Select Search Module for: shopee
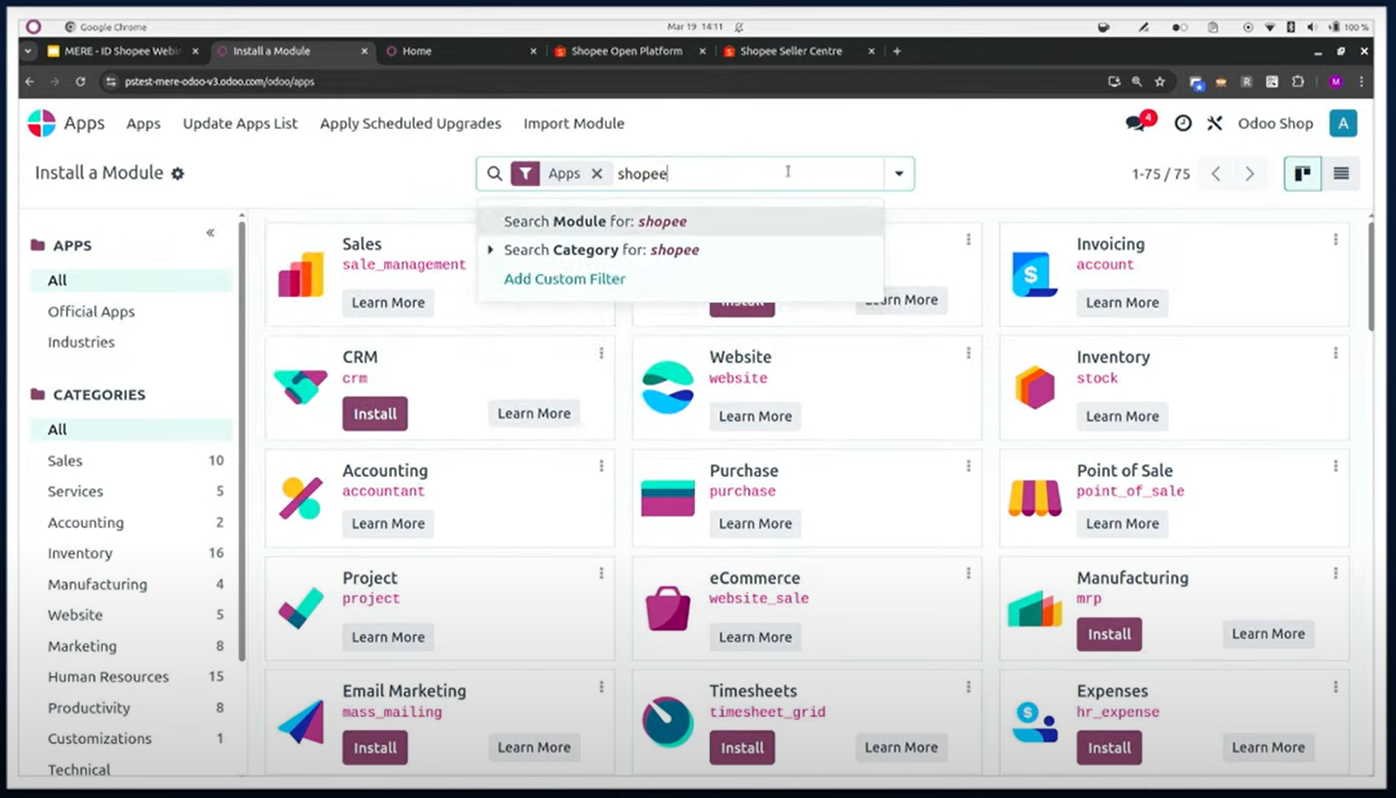The image size is (1396, 798). (680, 221)
